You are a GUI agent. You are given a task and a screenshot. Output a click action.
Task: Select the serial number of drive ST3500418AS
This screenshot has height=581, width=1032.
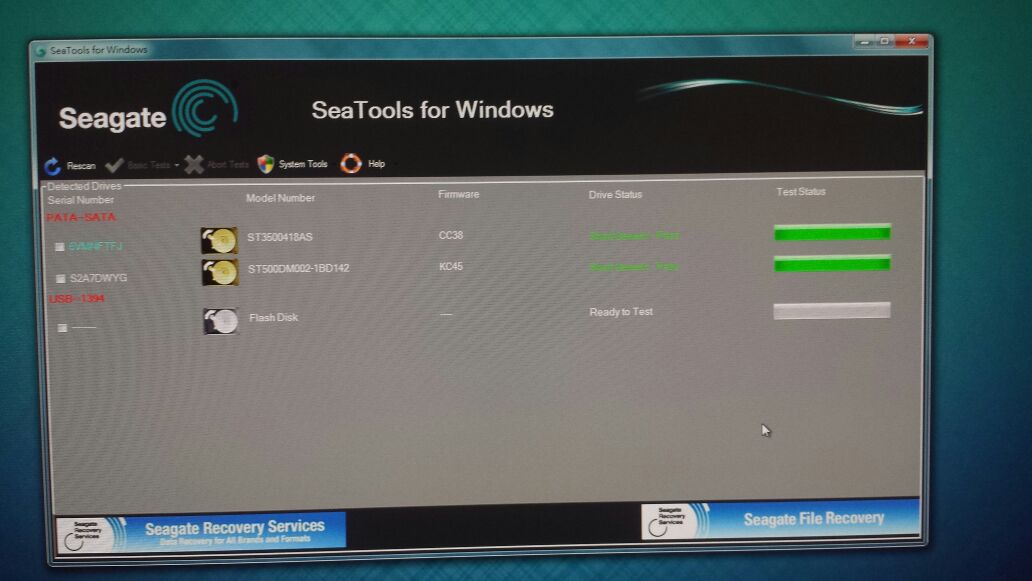coord(95,246)
